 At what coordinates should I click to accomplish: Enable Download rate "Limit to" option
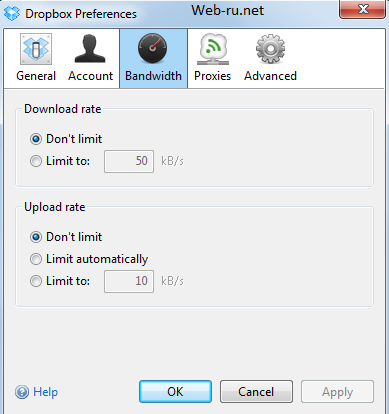(x=36, y=161)
